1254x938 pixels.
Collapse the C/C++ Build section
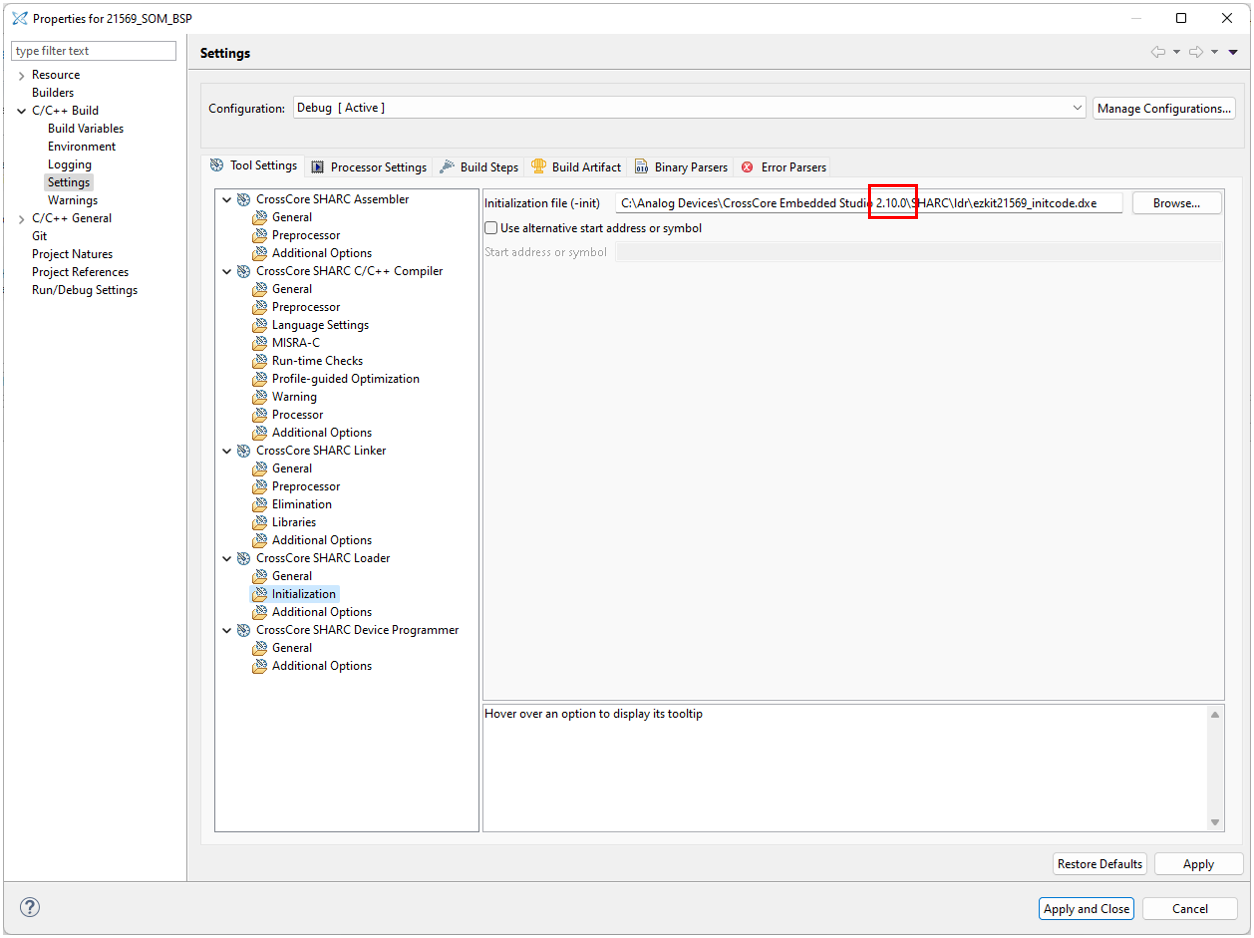click(22, 111)
